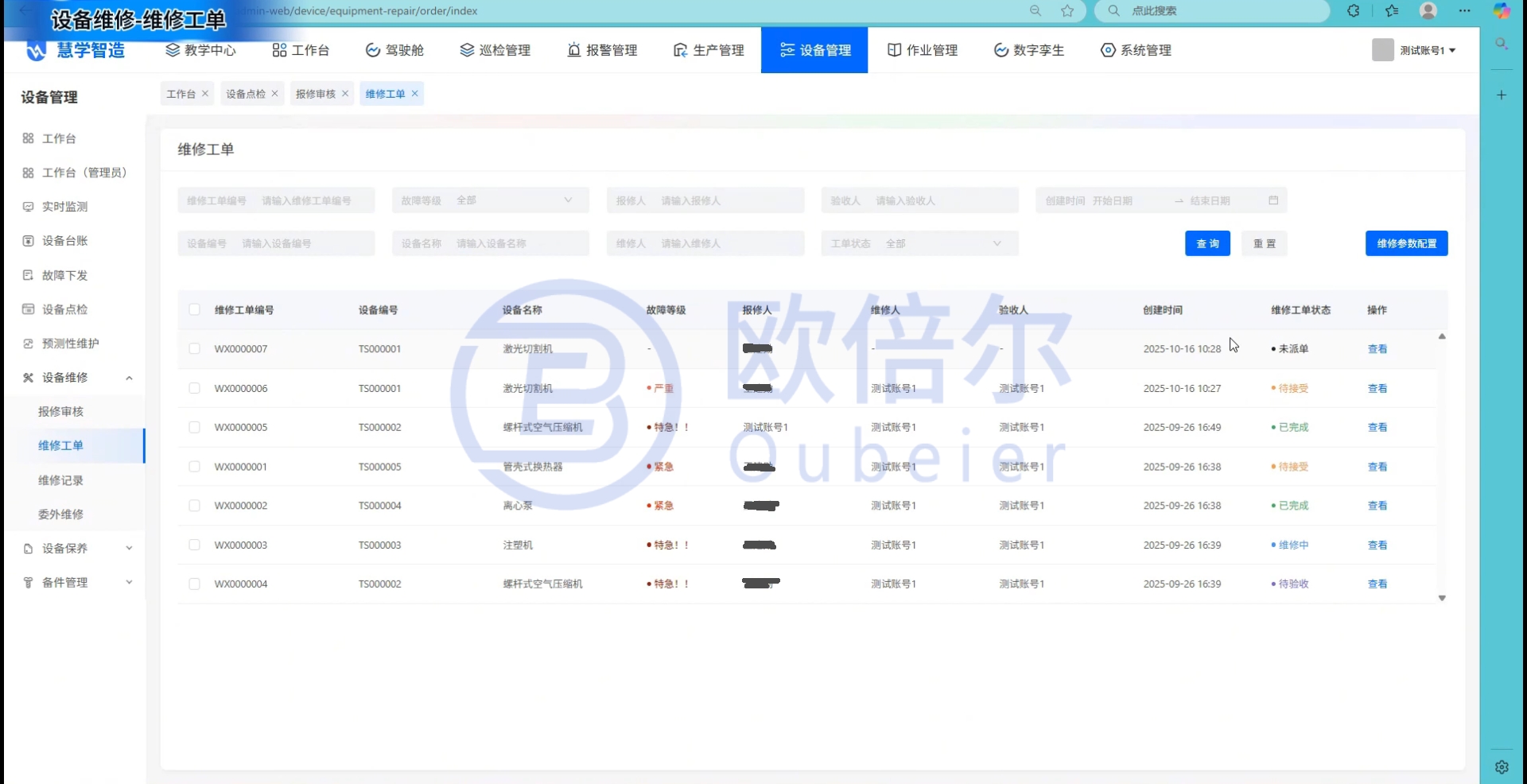Click the calendar icon in date range
Image resolution: width=1527 pixels, height=784 pixels.
pyautogui.click(x=1273, y=200)
